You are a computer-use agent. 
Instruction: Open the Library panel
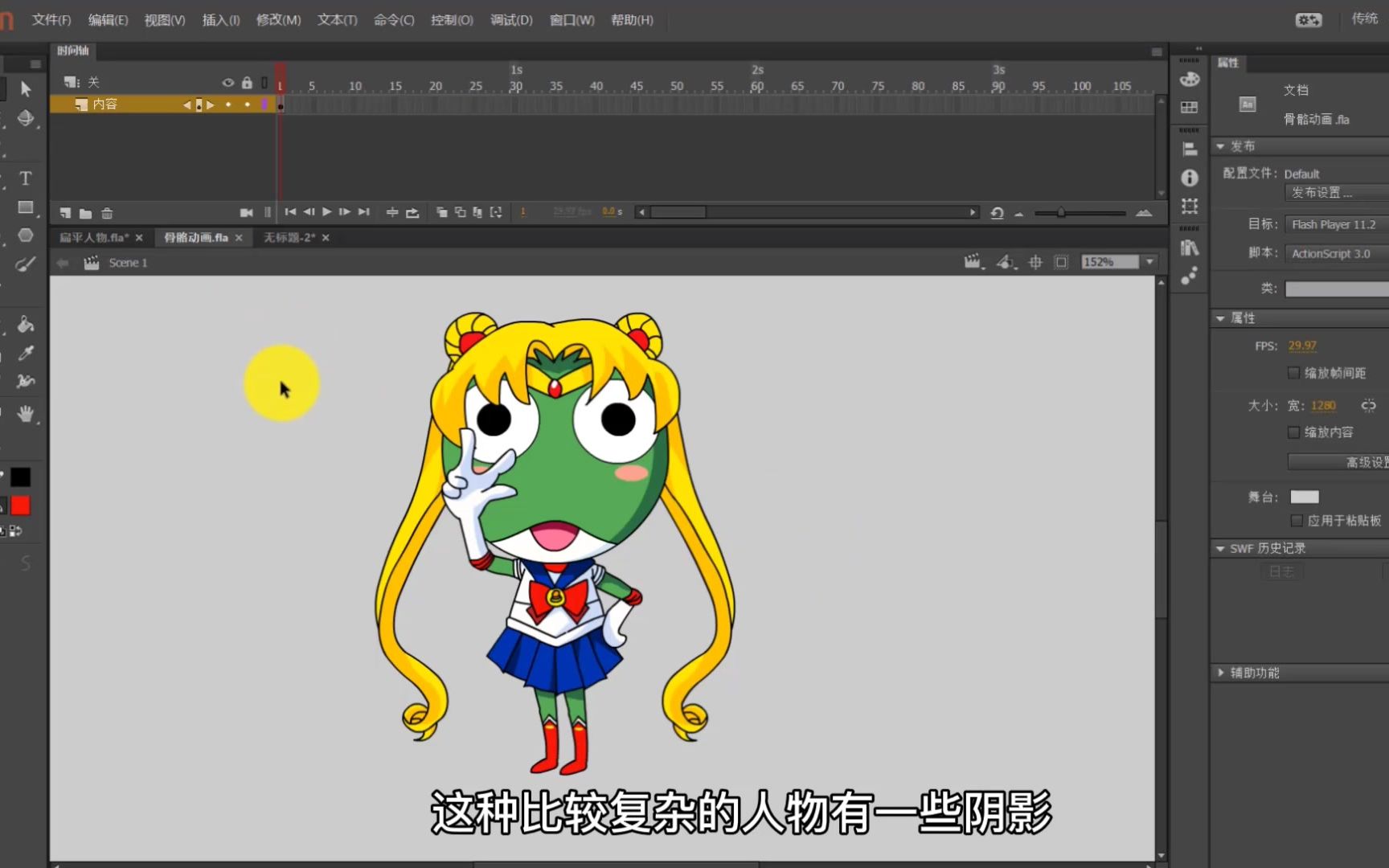[1188, 248]
